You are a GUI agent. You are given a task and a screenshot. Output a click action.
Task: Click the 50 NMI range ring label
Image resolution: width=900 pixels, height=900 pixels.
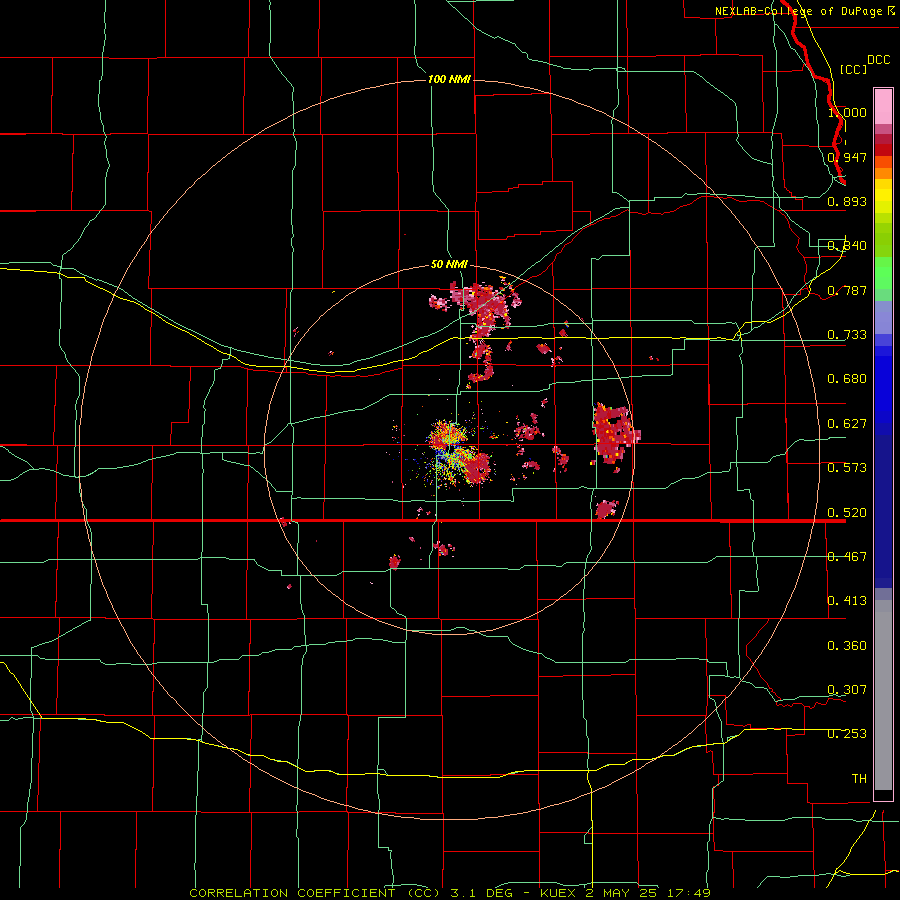[x=449, y=264]
